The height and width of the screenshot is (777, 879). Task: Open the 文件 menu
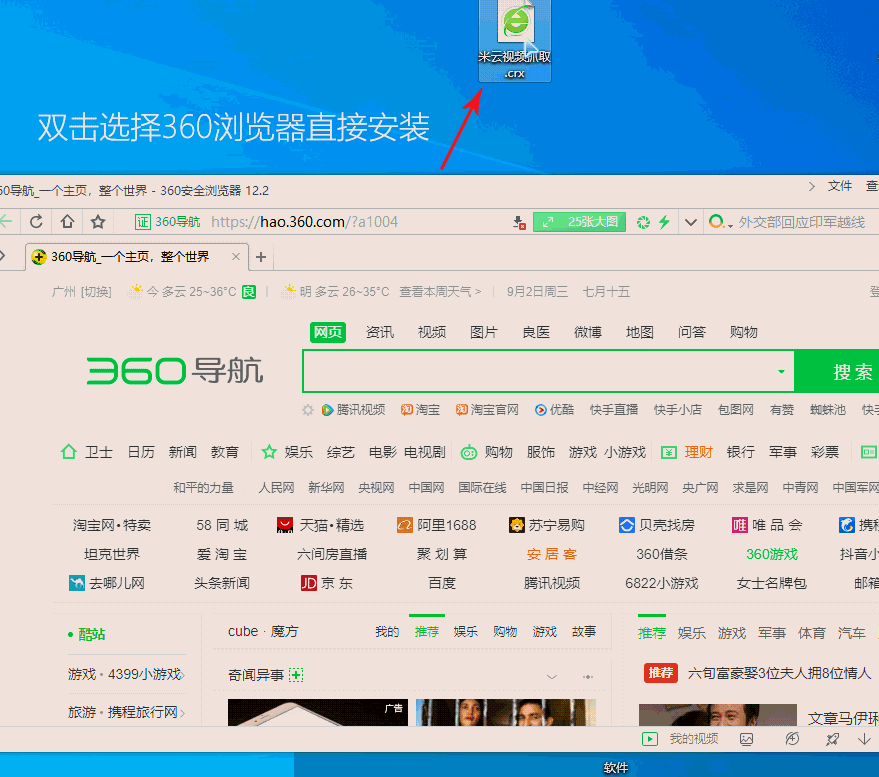[840, 186]
